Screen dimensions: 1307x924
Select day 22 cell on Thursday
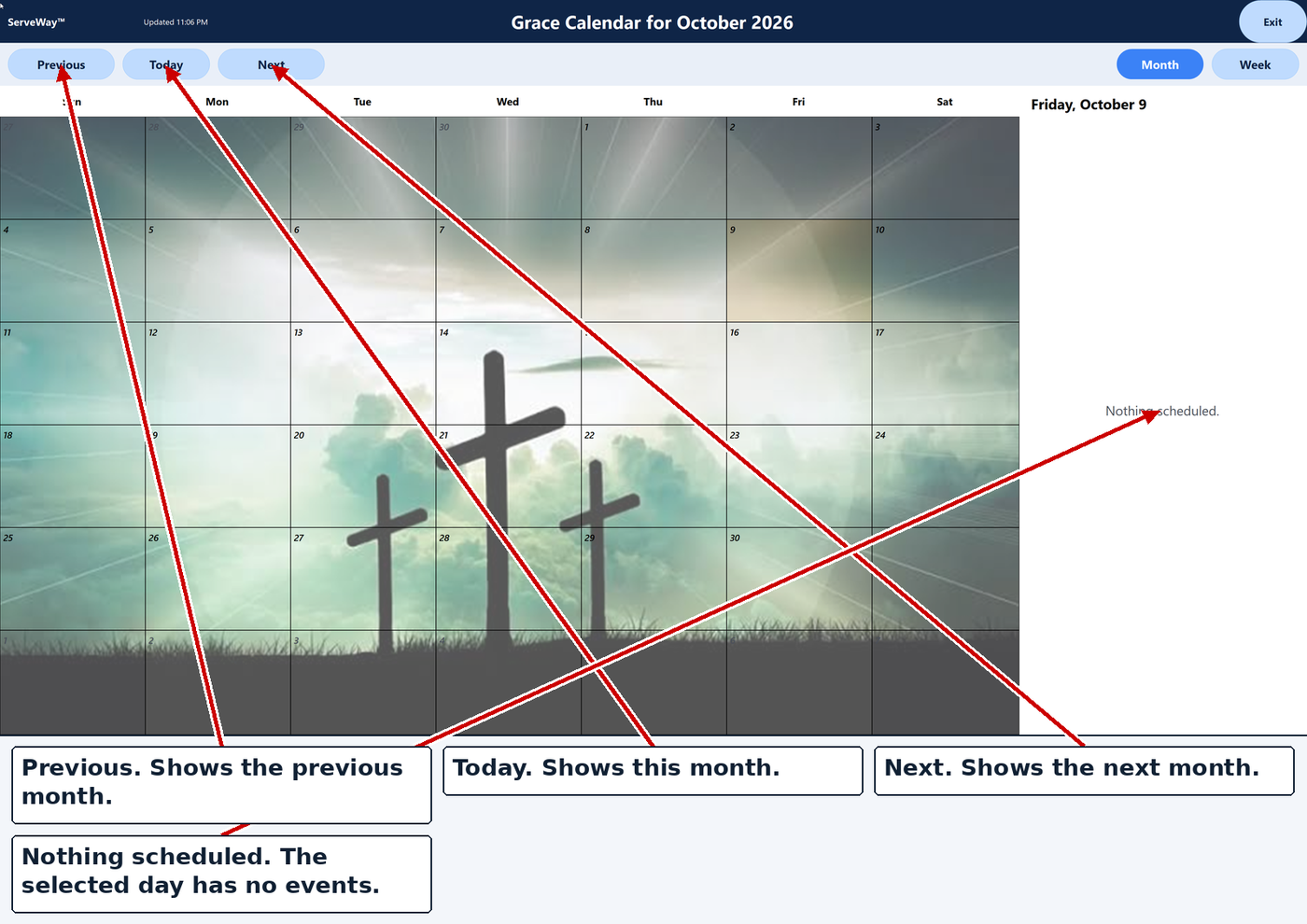653,476
